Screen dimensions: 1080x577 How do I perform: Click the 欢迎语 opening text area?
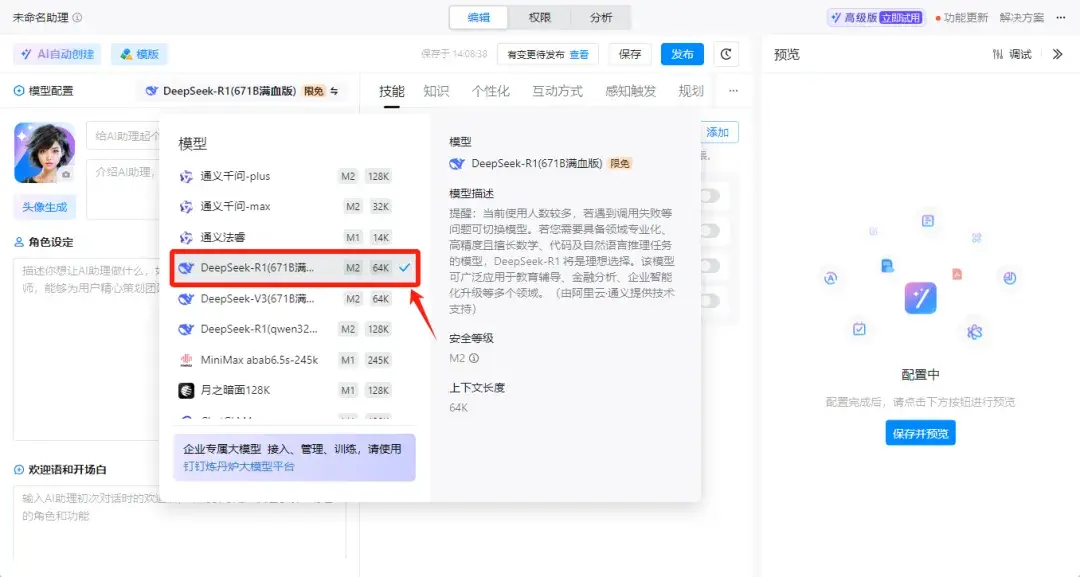(179, 522)
